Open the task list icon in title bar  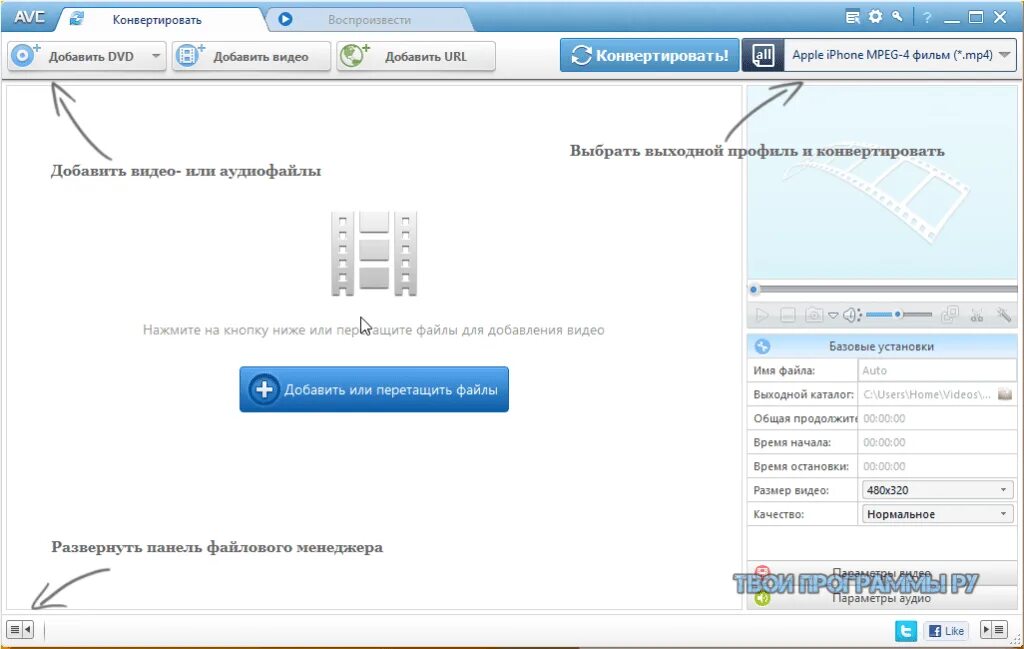pyautogui.click(x=853, y=17)
